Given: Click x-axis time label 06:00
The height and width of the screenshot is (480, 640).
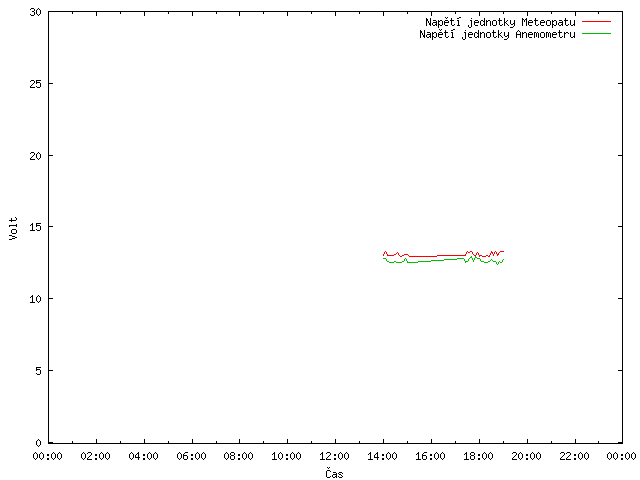Looking at the screenshot, I should click(191, 456).
